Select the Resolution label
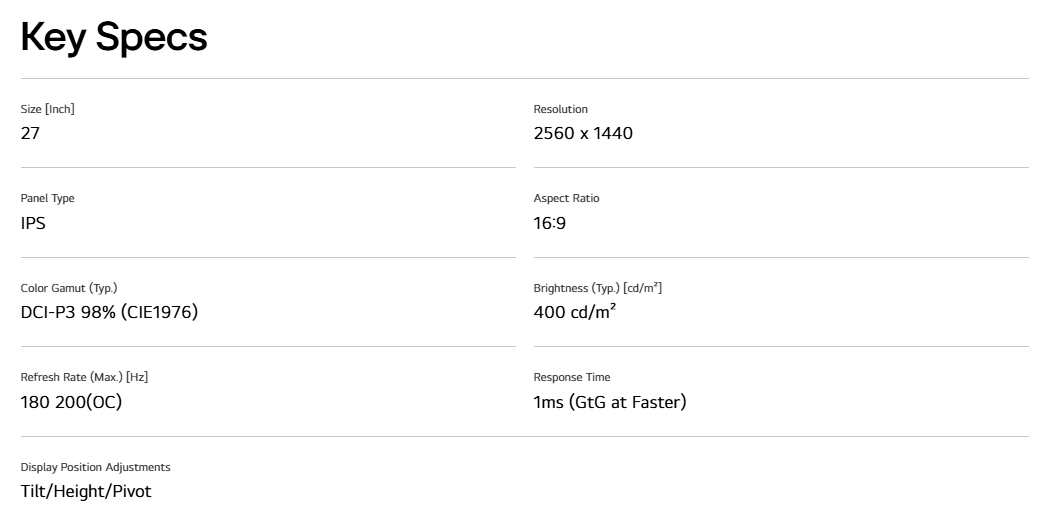This screenshot has width=1042, height=517. (560, 109)
